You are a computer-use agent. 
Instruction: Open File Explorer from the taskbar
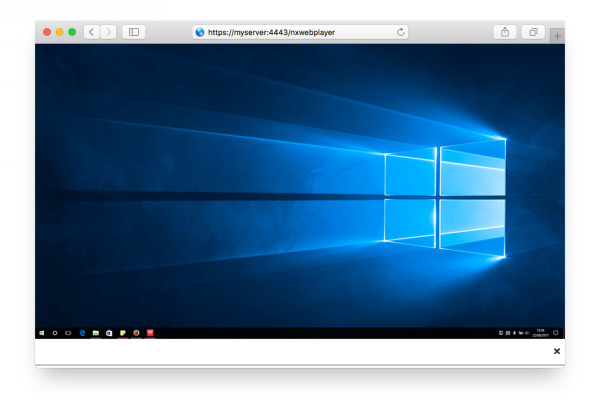(96, 333)
